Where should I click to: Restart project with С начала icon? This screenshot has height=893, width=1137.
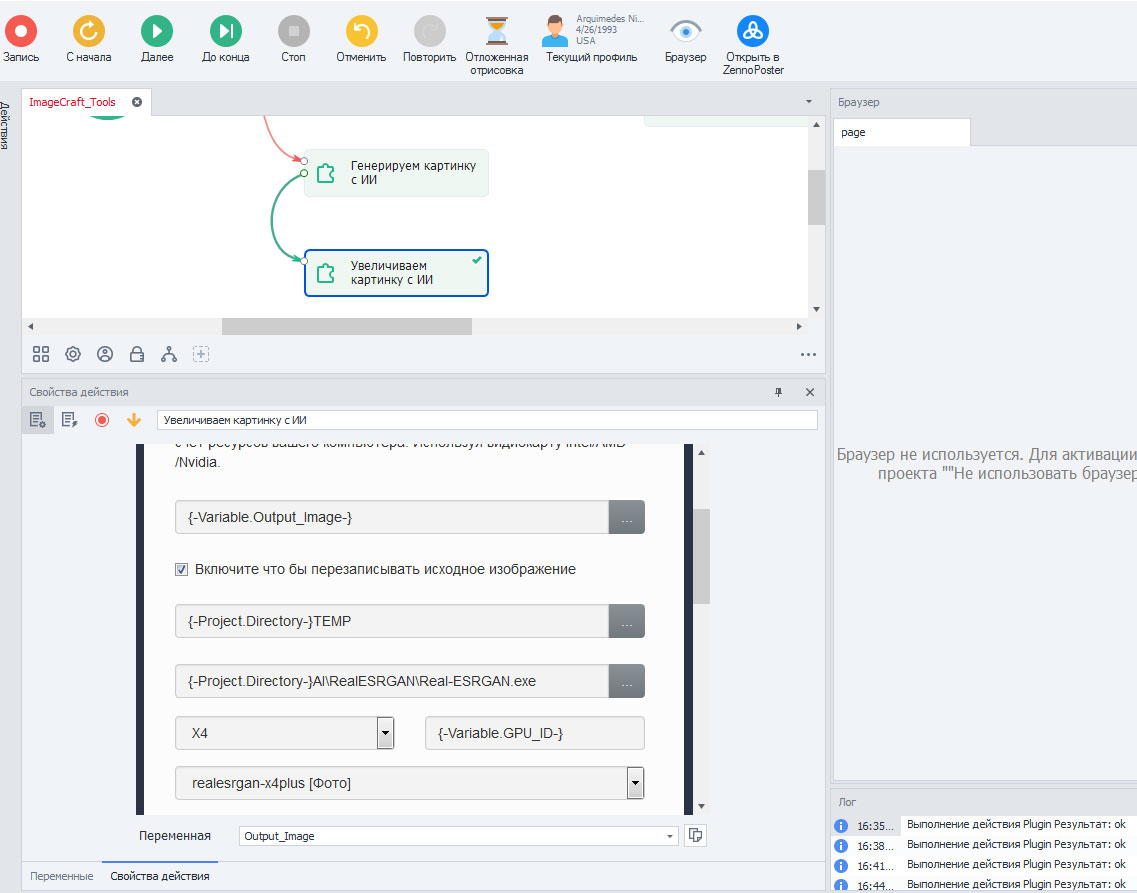[x=88, y=31]
